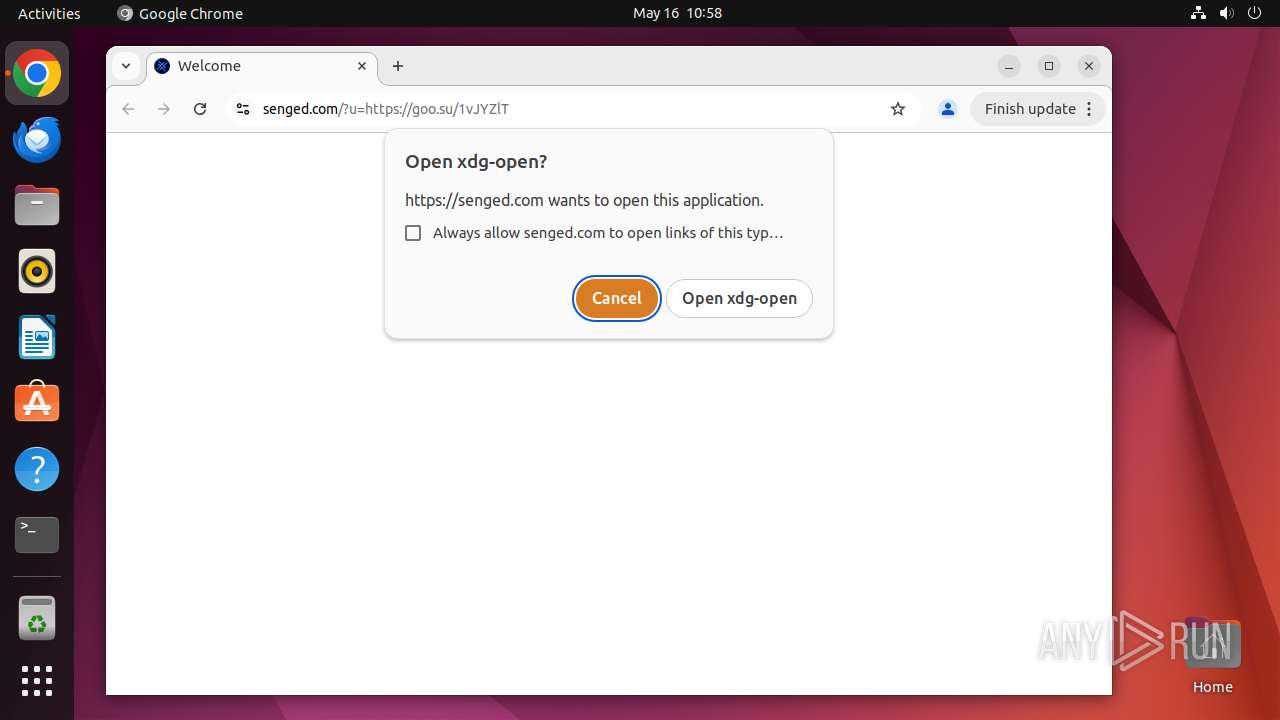Launch Thunderbird mail from the dock
Image resolution: width=1280 pixels, height=720 pixels.
coord(37,139)
